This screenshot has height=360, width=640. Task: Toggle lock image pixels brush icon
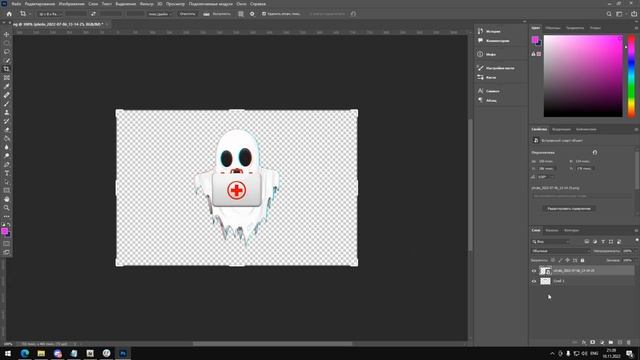[560, 260]
